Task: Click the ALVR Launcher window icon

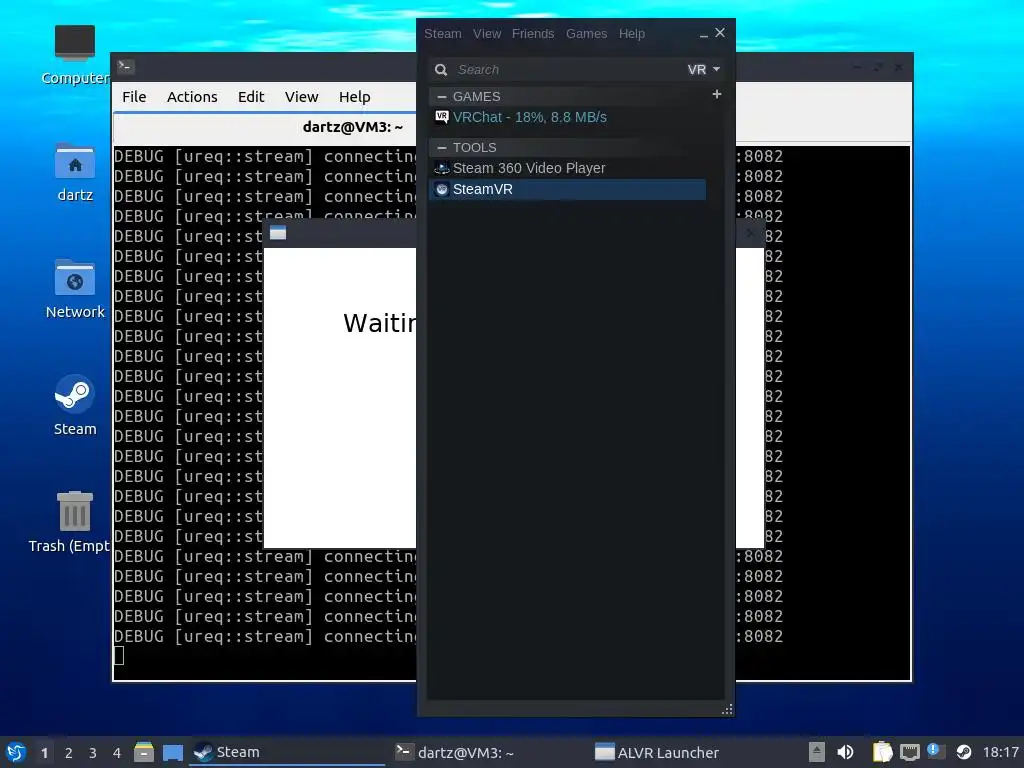Action: (x=278, y=233)
